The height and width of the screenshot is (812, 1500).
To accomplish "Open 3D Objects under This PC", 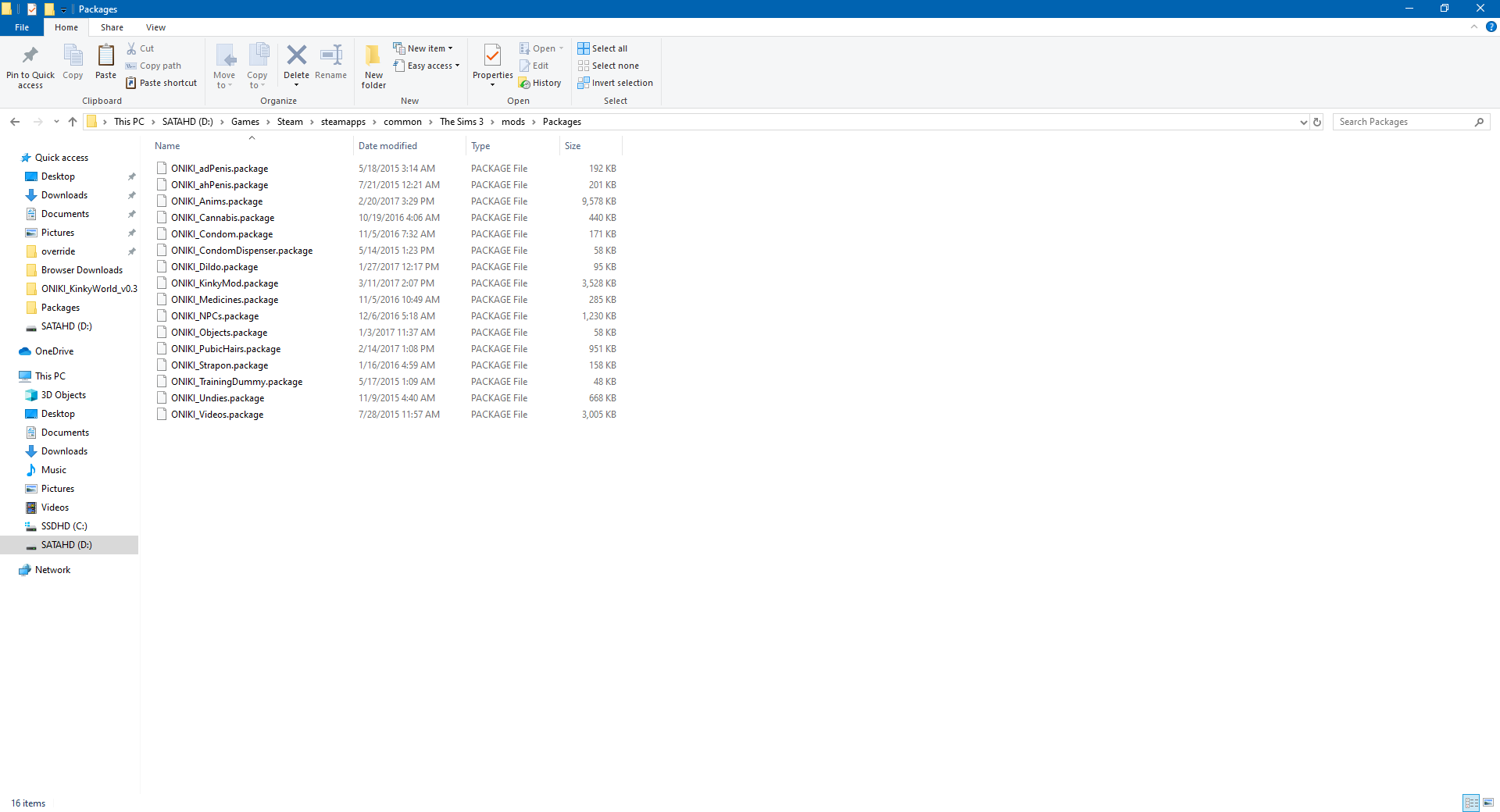I will [63, 395].
